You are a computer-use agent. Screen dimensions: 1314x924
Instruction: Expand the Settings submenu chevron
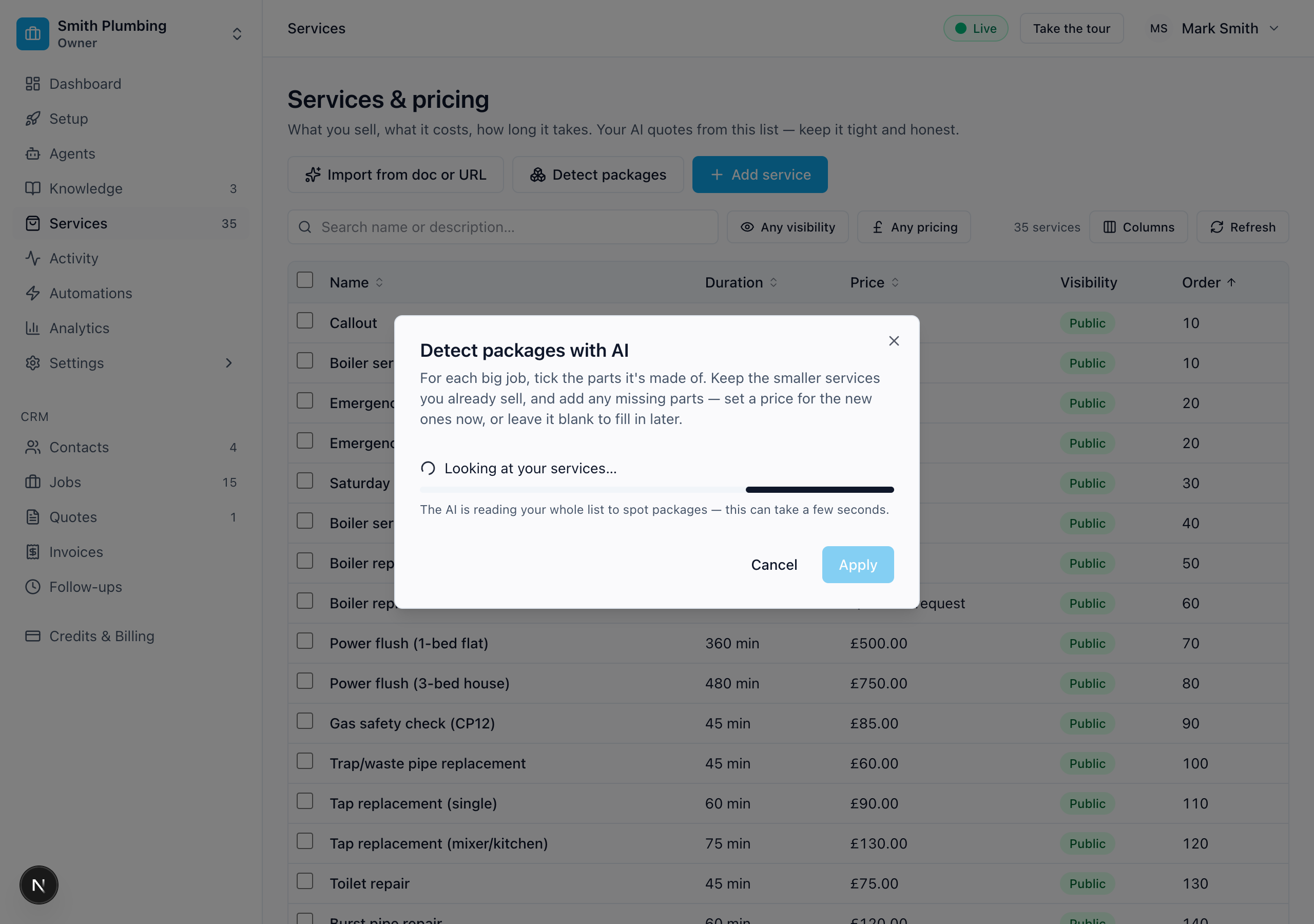(x=229, y=363)
